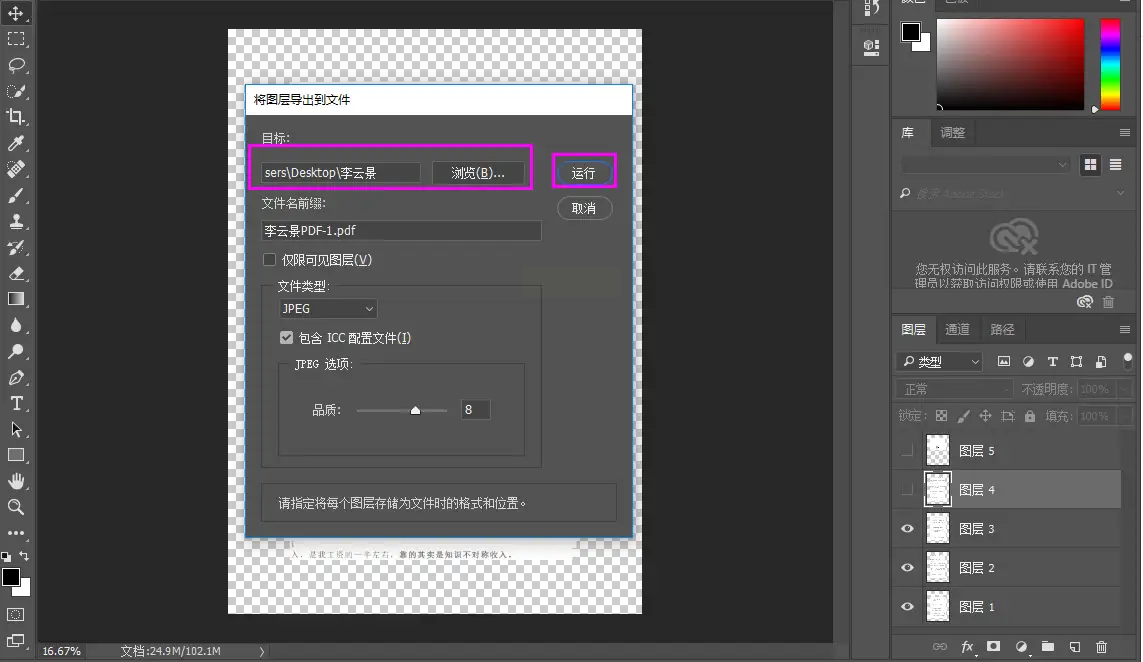Uncheck Include ICC Profile checkbox
The width and height of the screenshot is (1143, 662).
click(286, 338)
